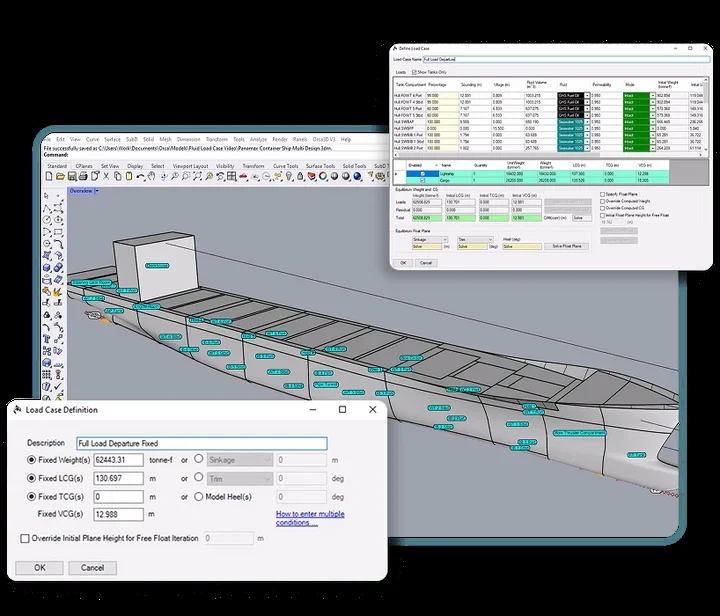
Task: Open 'How to enter multiple conditions' link
Action: (x=310, y=518)
